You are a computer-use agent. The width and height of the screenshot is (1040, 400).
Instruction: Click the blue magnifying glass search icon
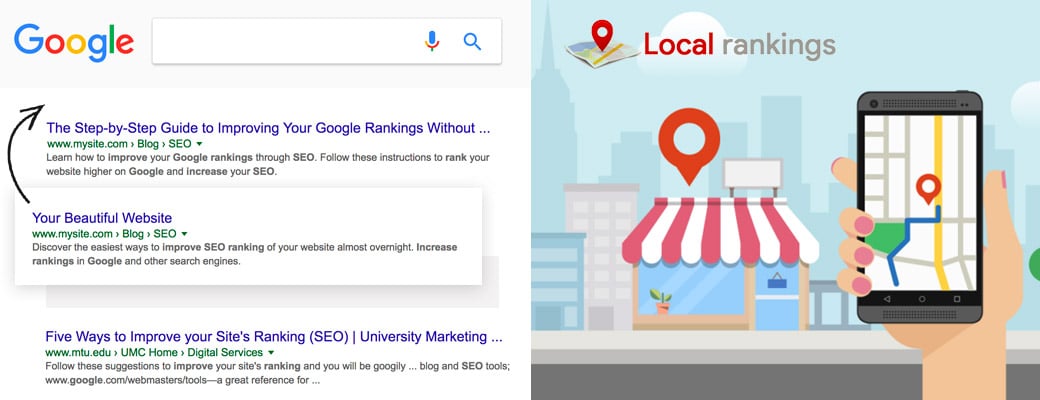point(472,41)
